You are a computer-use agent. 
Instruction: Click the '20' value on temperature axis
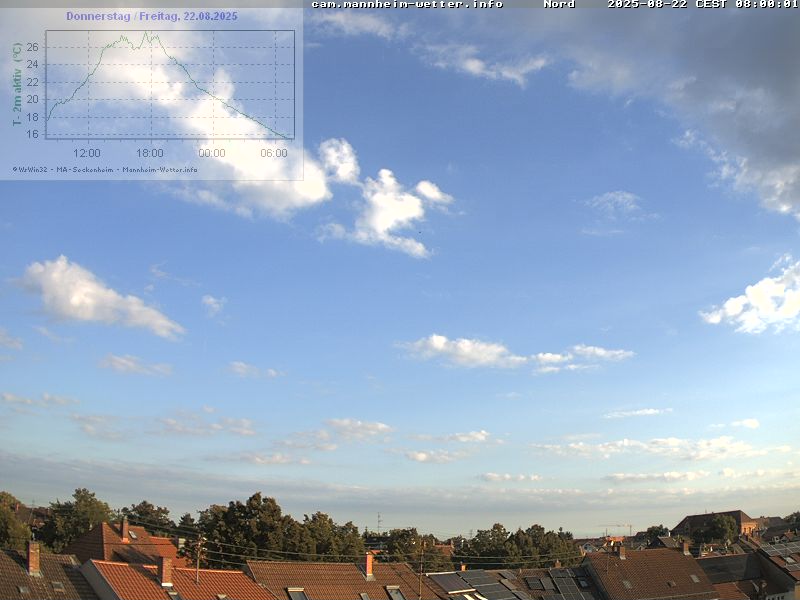tap(33, 99)
